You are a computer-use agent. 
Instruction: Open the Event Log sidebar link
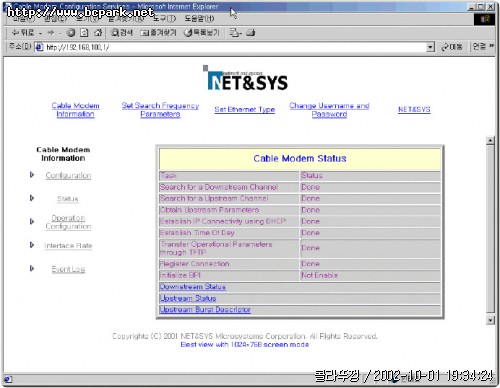tap(68, 269)
